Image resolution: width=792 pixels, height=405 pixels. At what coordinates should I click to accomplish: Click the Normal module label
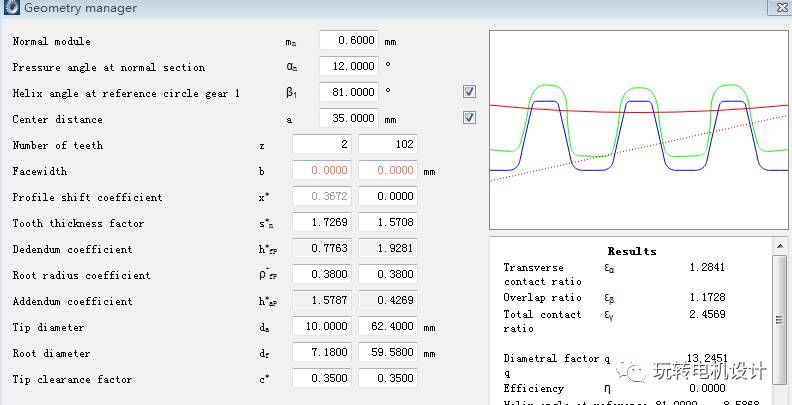(x=52, y=41)
